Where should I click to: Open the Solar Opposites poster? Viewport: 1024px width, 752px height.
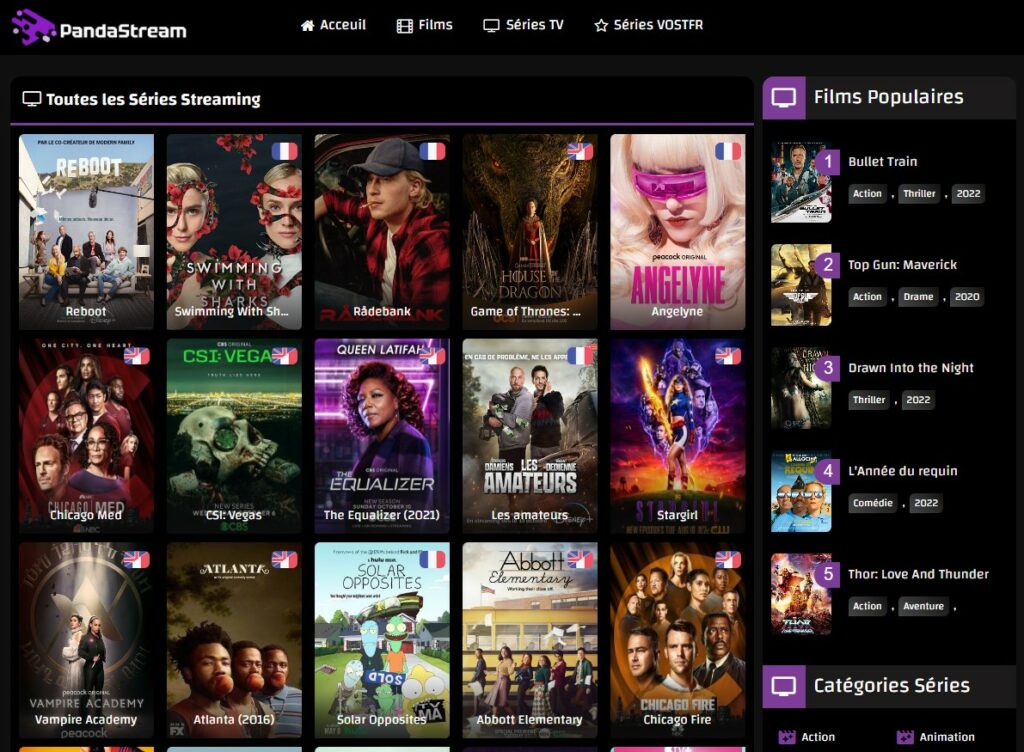[382, 640]
